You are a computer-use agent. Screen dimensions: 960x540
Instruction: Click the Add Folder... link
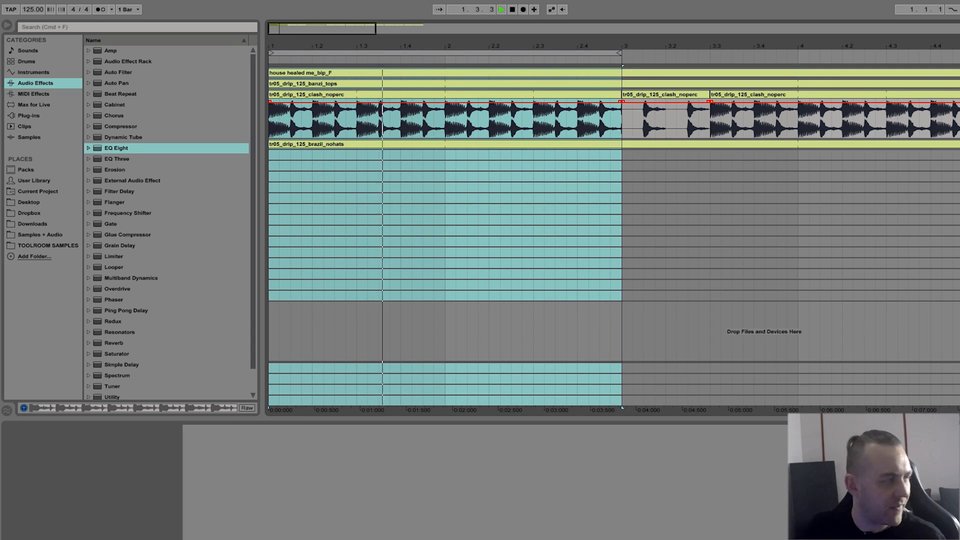pyautogui.click(x=34, y=257)
